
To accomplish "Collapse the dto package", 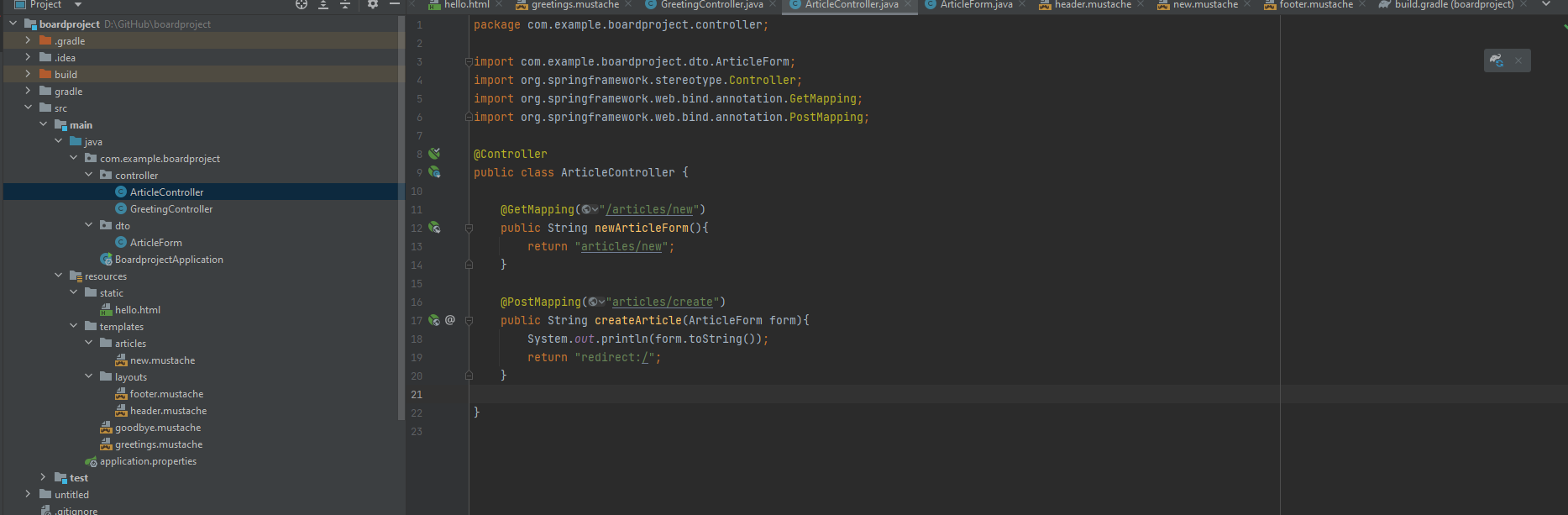I will [x=88, y=225].
